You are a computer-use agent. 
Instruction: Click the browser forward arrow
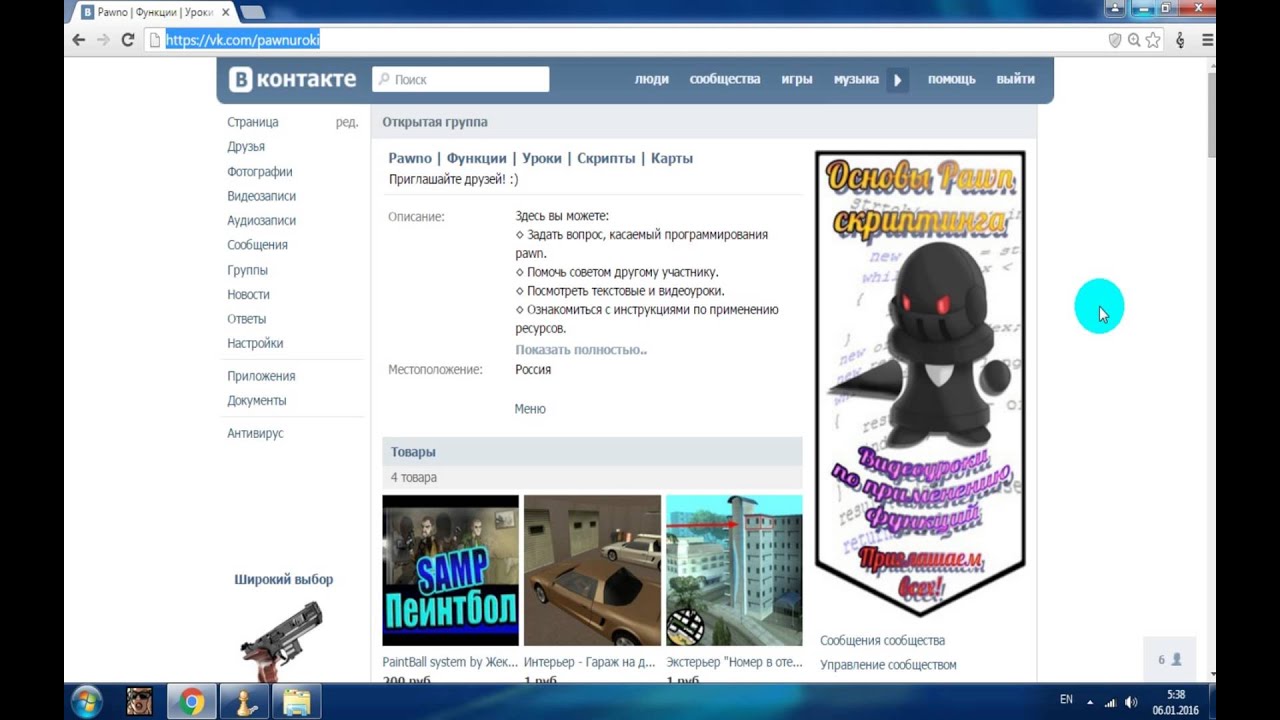point(103,40)
